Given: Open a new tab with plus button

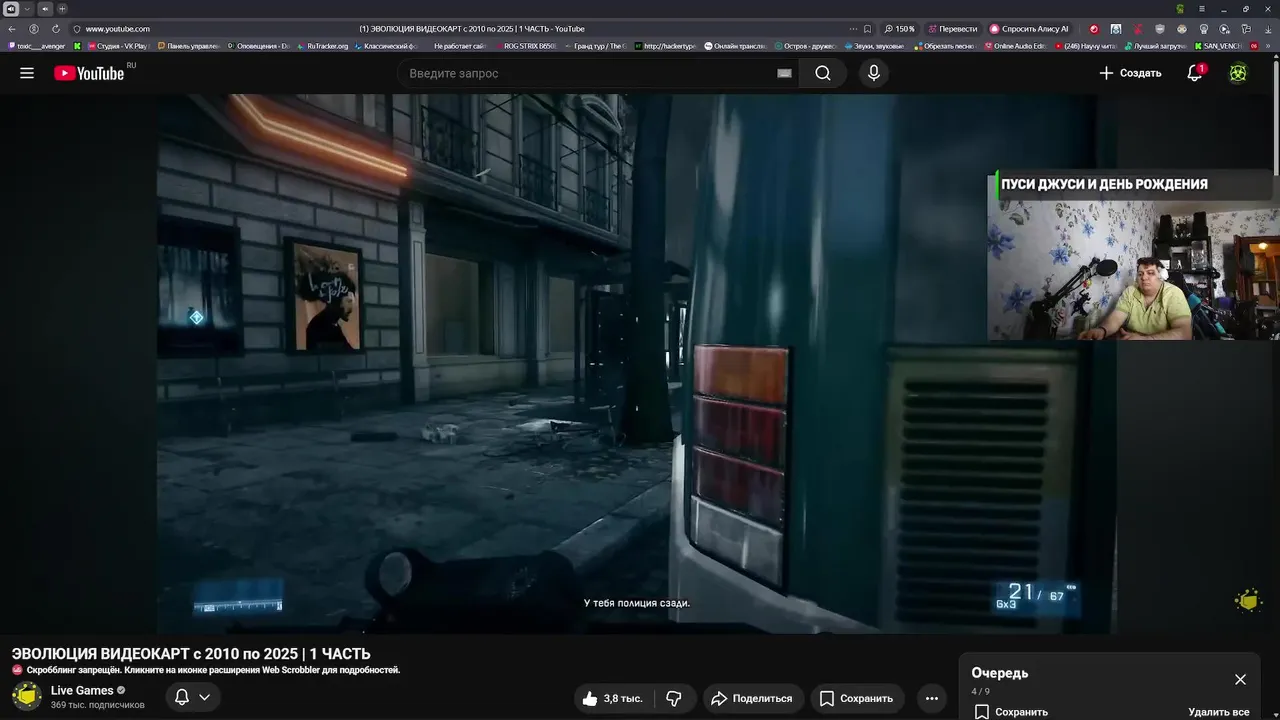Looking at the screenshot, I should (62, 9).
